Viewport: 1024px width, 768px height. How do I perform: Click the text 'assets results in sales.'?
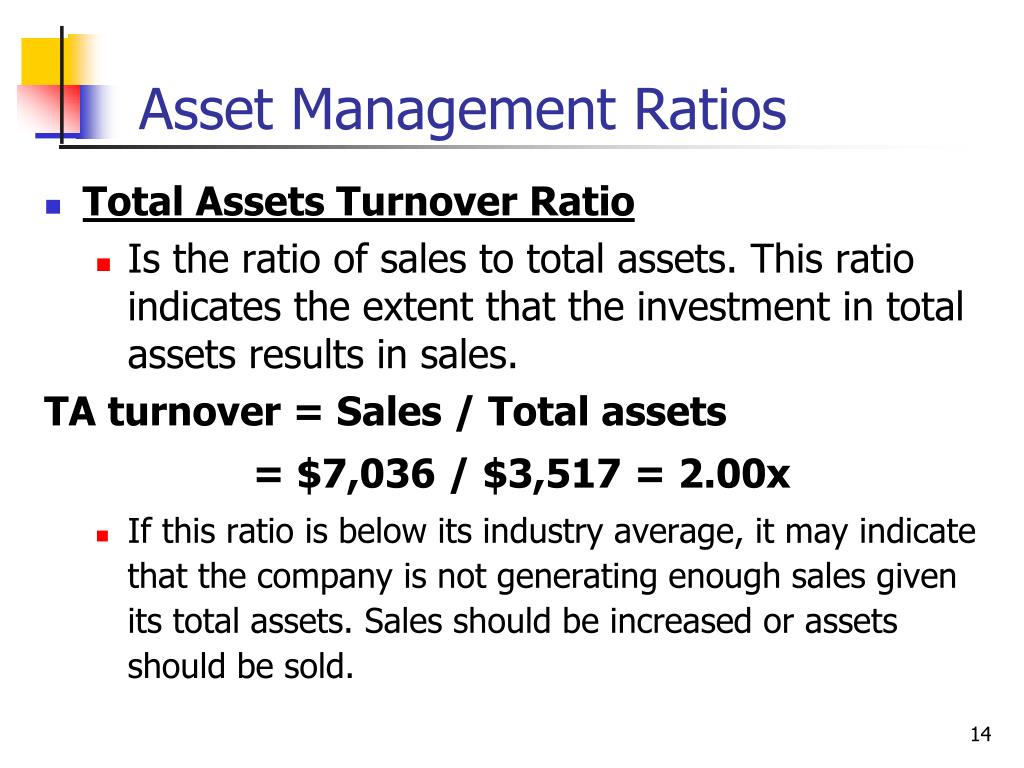[322, 355]
